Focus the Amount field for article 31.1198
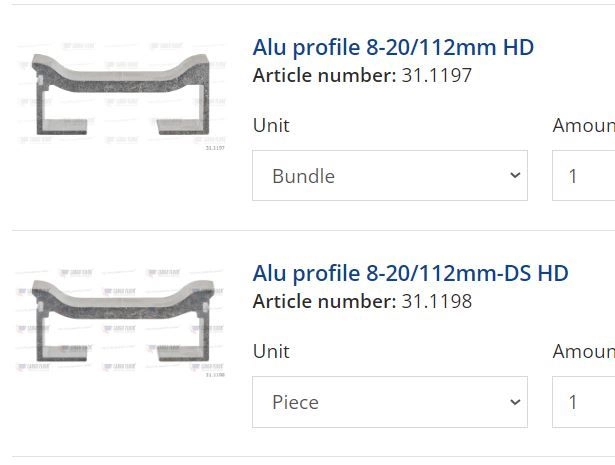Screen dimensions: 615x465 [x=584, y=402]
